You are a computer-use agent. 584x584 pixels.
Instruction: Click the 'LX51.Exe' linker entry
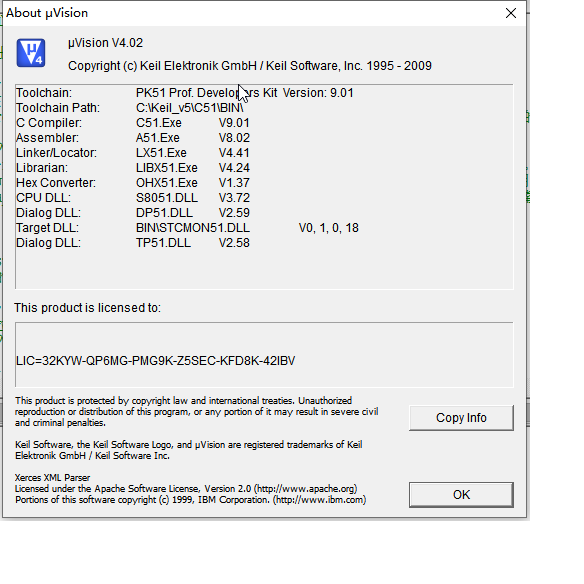(161, 153)
